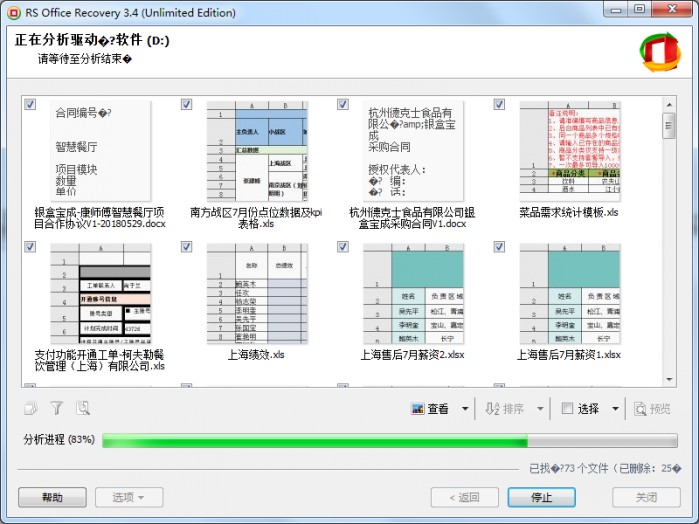Viewport: 699px width, 524px height.
Task: Click the 预览 preview label
Action: point(660,408)
